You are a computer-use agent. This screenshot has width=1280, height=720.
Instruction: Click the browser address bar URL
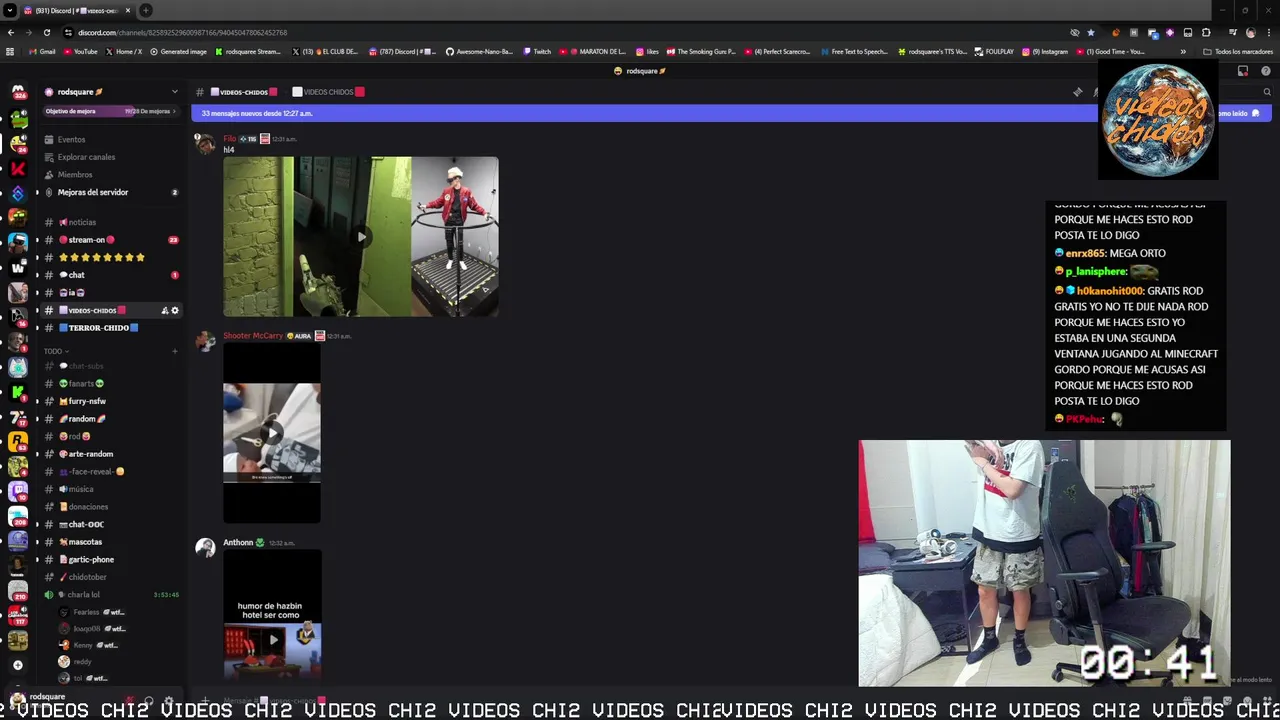[x=183, y=32]
